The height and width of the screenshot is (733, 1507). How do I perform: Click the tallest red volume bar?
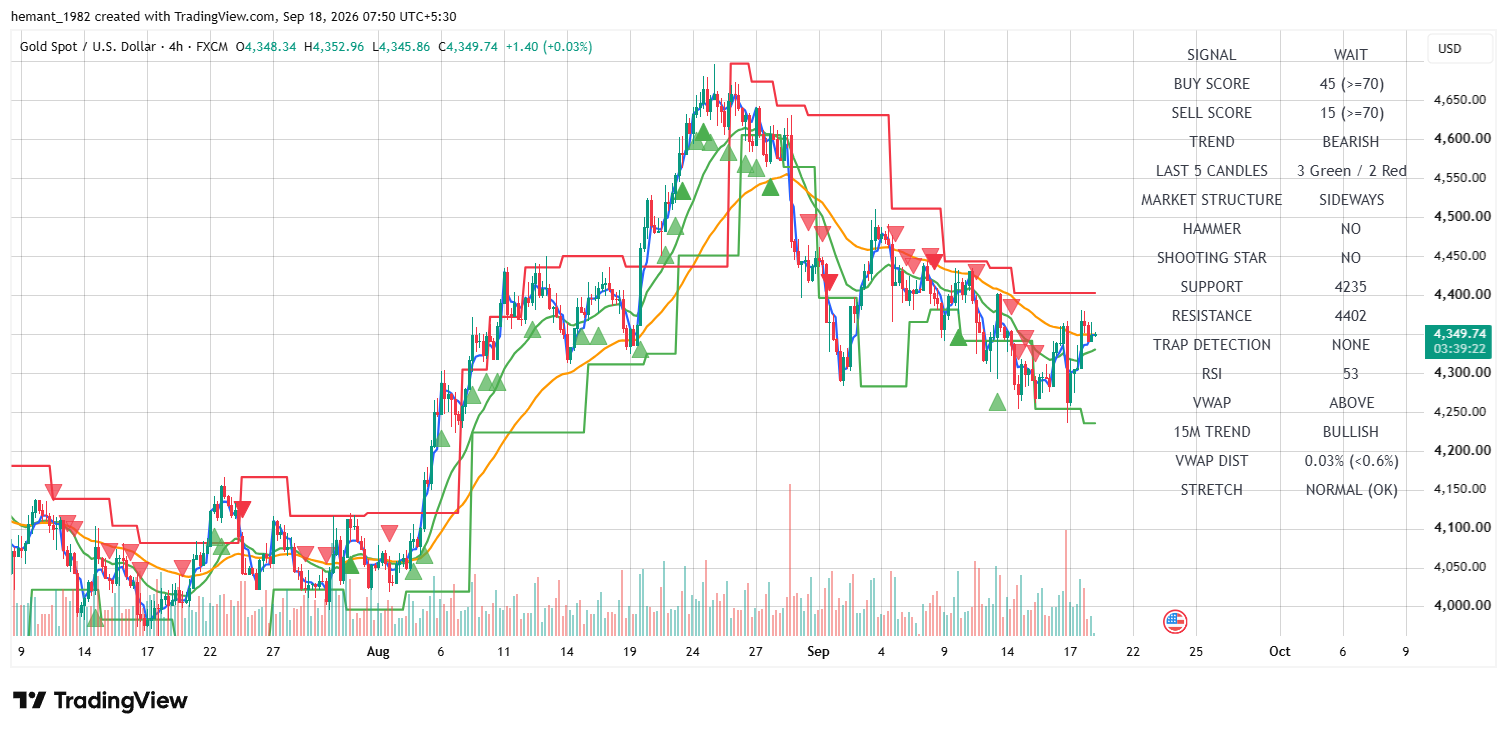pyautogui.click(x=790, y=560)
